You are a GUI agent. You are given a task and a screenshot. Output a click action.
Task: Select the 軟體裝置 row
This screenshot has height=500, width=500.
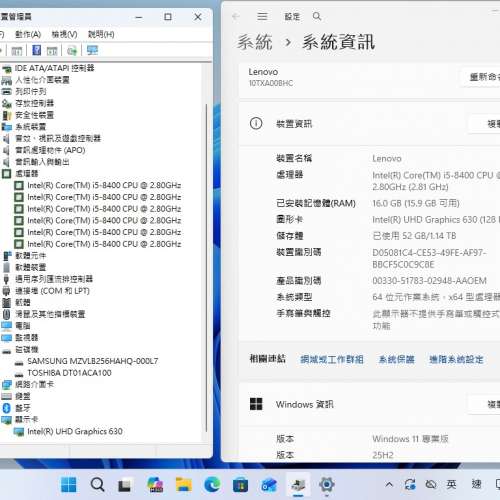31,268
